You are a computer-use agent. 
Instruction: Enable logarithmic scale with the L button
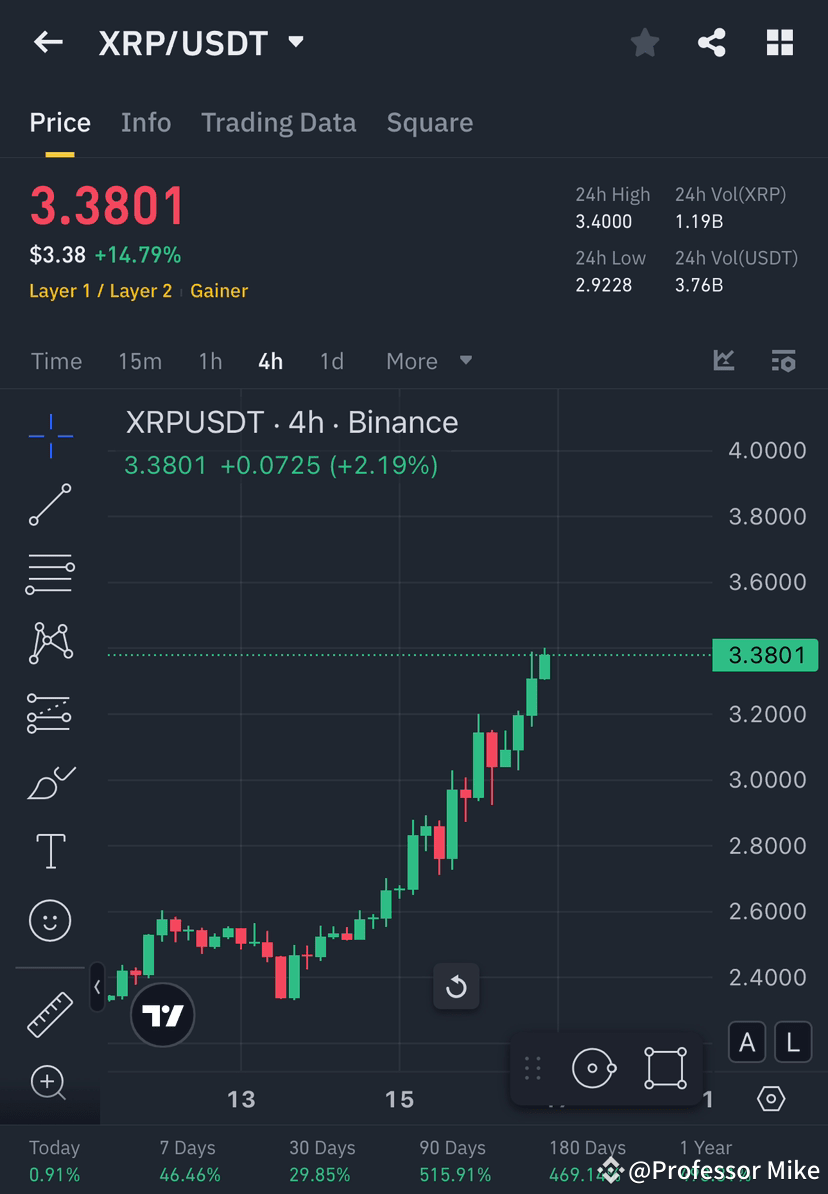point(792,1042)
